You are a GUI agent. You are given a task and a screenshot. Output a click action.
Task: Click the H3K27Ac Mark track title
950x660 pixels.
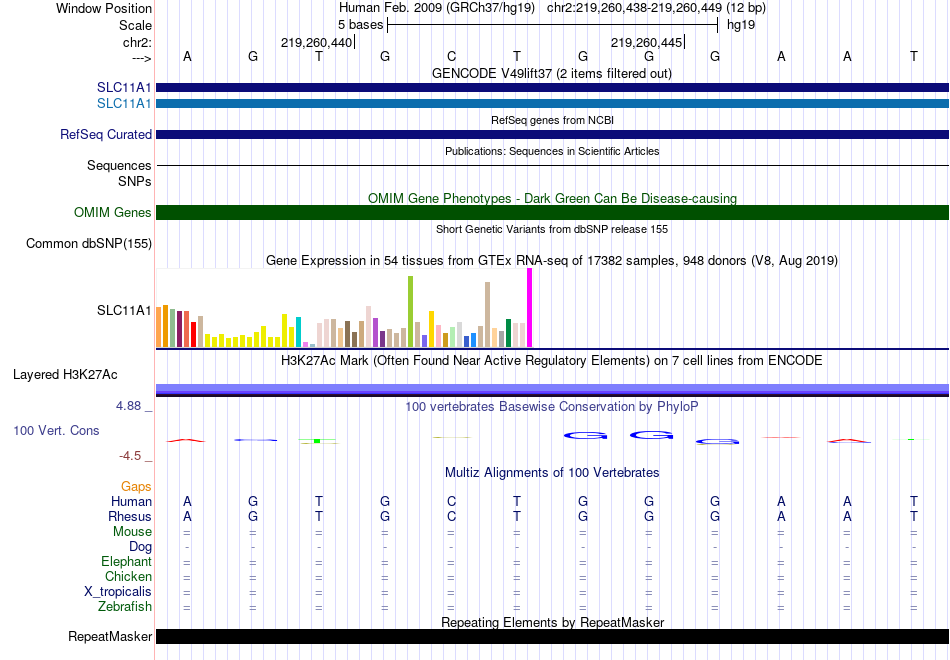(551, 361)
